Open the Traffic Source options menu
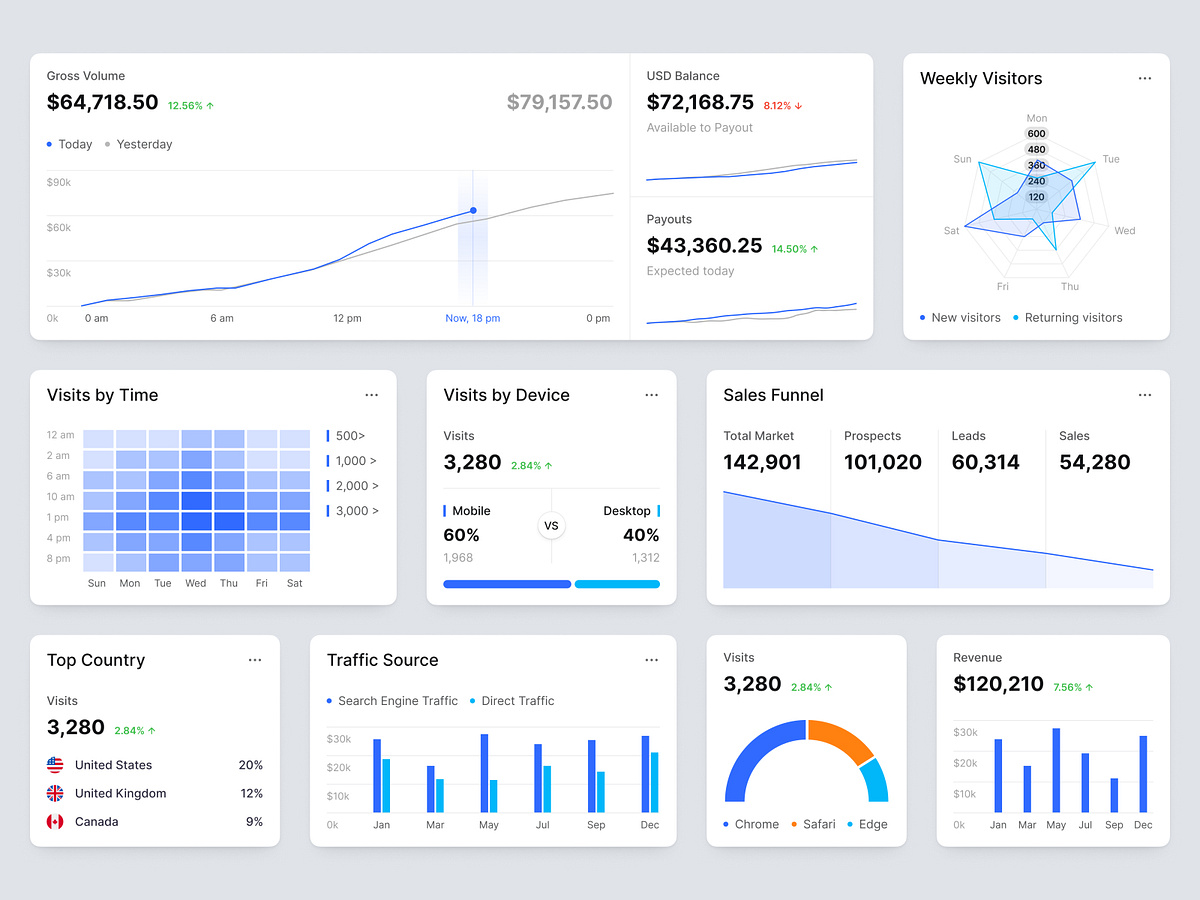This screenshot has width=1200, height=900. [651, 660]
